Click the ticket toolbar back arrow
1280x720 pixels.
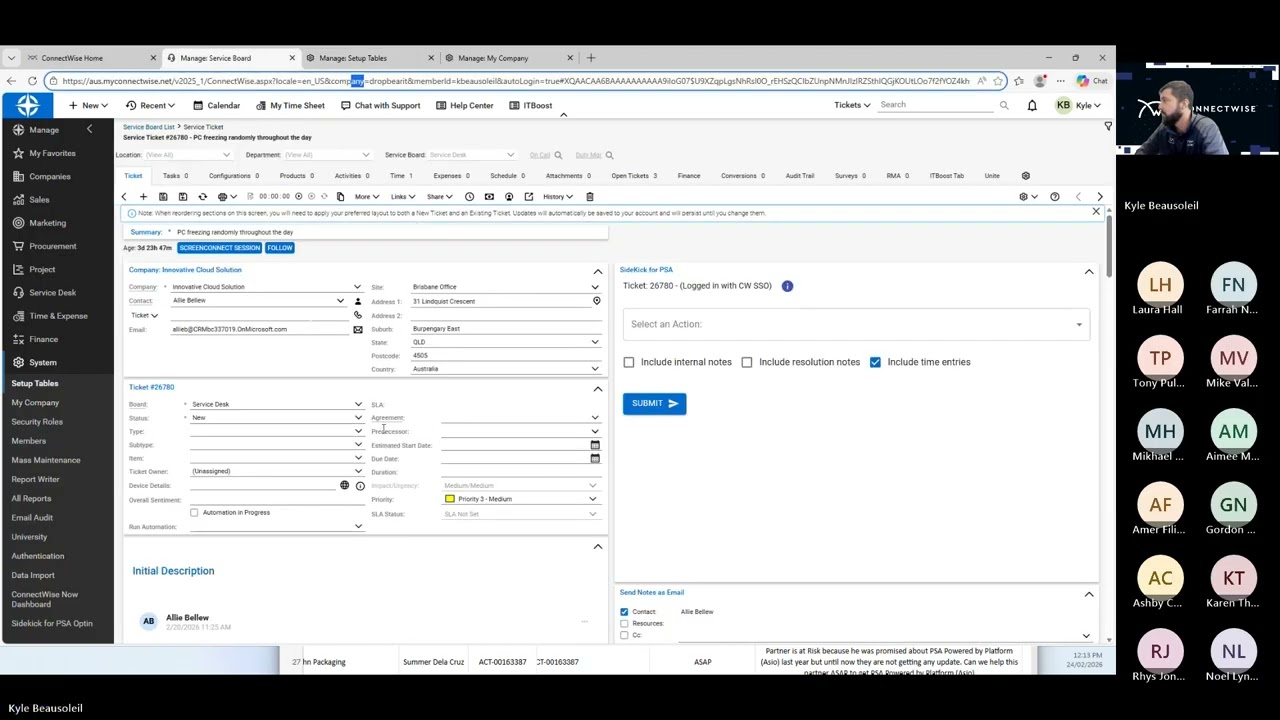point(124,197)
